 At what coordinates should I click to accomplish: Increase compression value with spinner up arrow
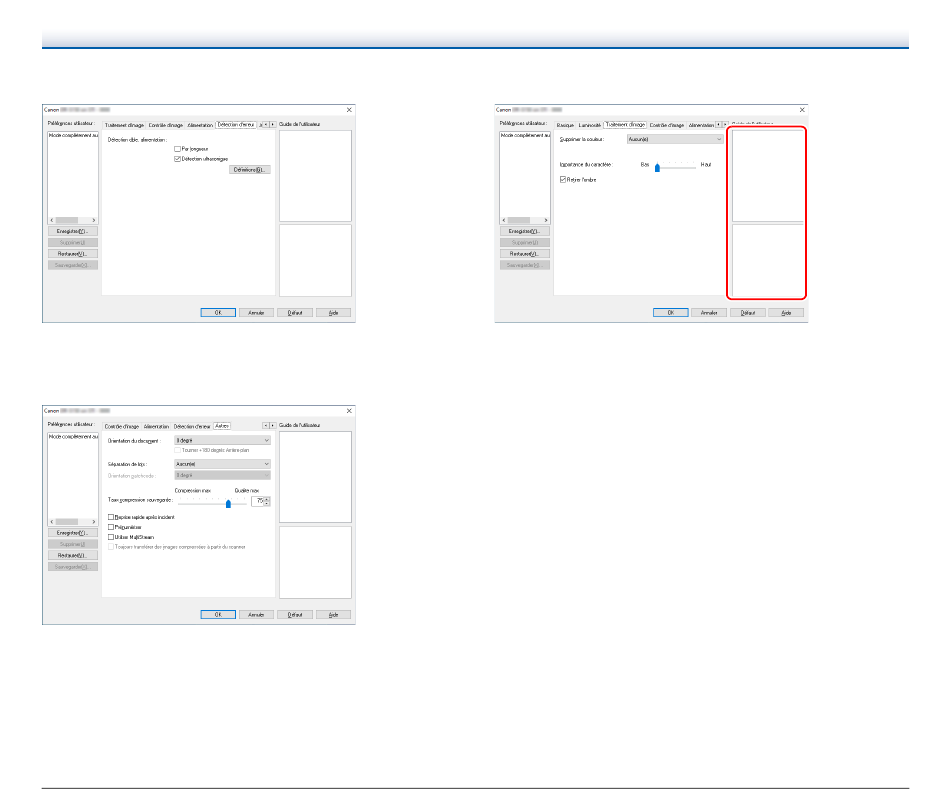(267, 499)
